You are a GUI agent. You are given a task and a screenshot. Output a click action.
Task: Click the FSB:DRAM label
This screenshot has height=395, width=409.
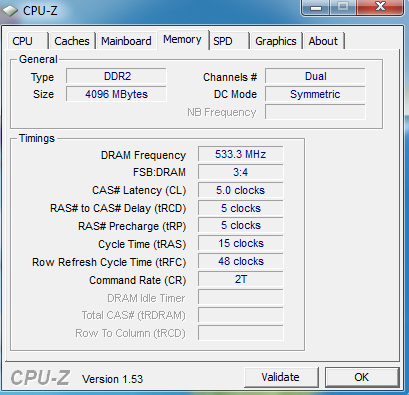pos(159,172)
